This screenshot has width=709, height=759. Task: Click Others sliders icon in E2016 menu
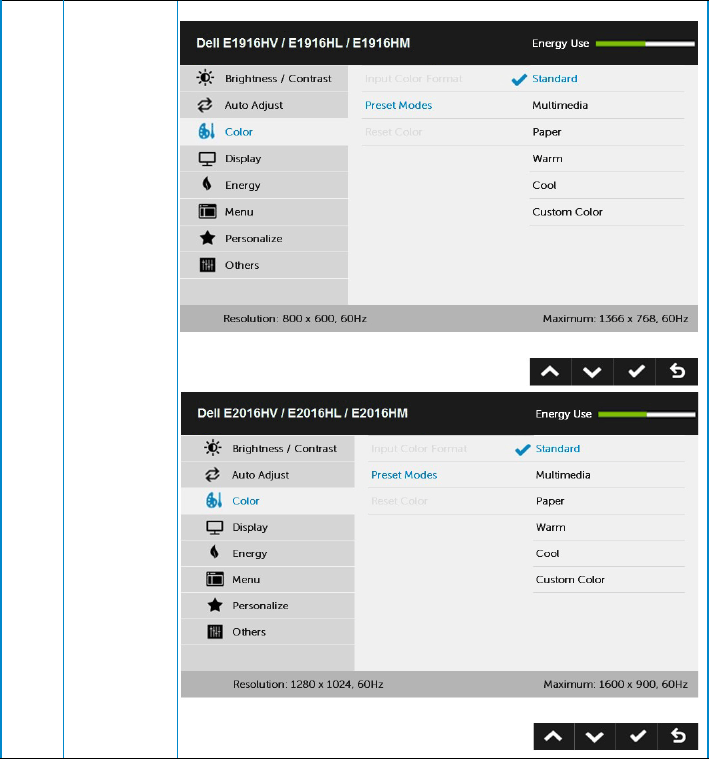point(215,632)
